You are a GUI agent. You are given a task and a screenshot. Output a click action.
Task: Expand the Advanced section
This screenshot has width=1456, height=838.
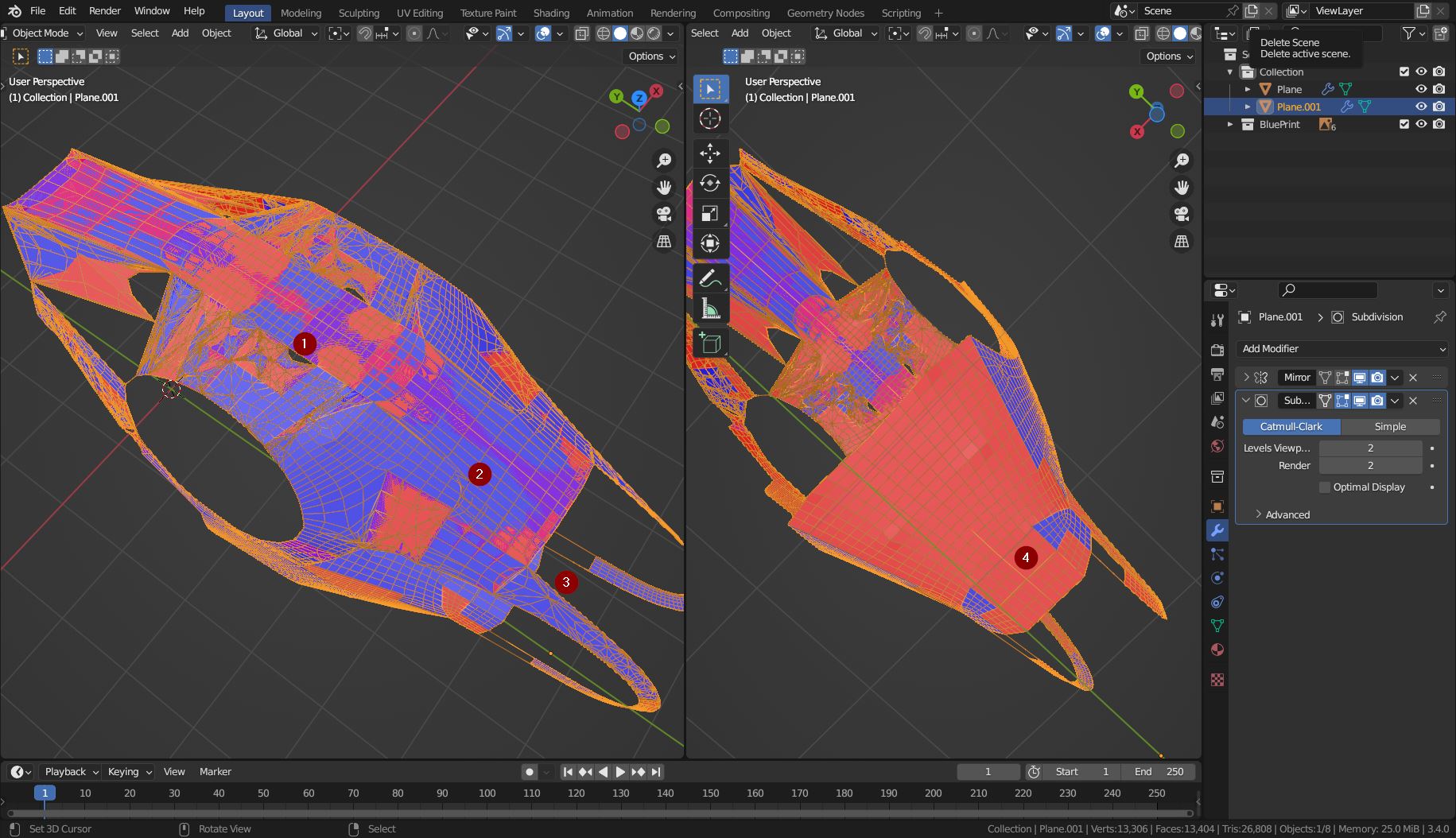coord(1282,514)
